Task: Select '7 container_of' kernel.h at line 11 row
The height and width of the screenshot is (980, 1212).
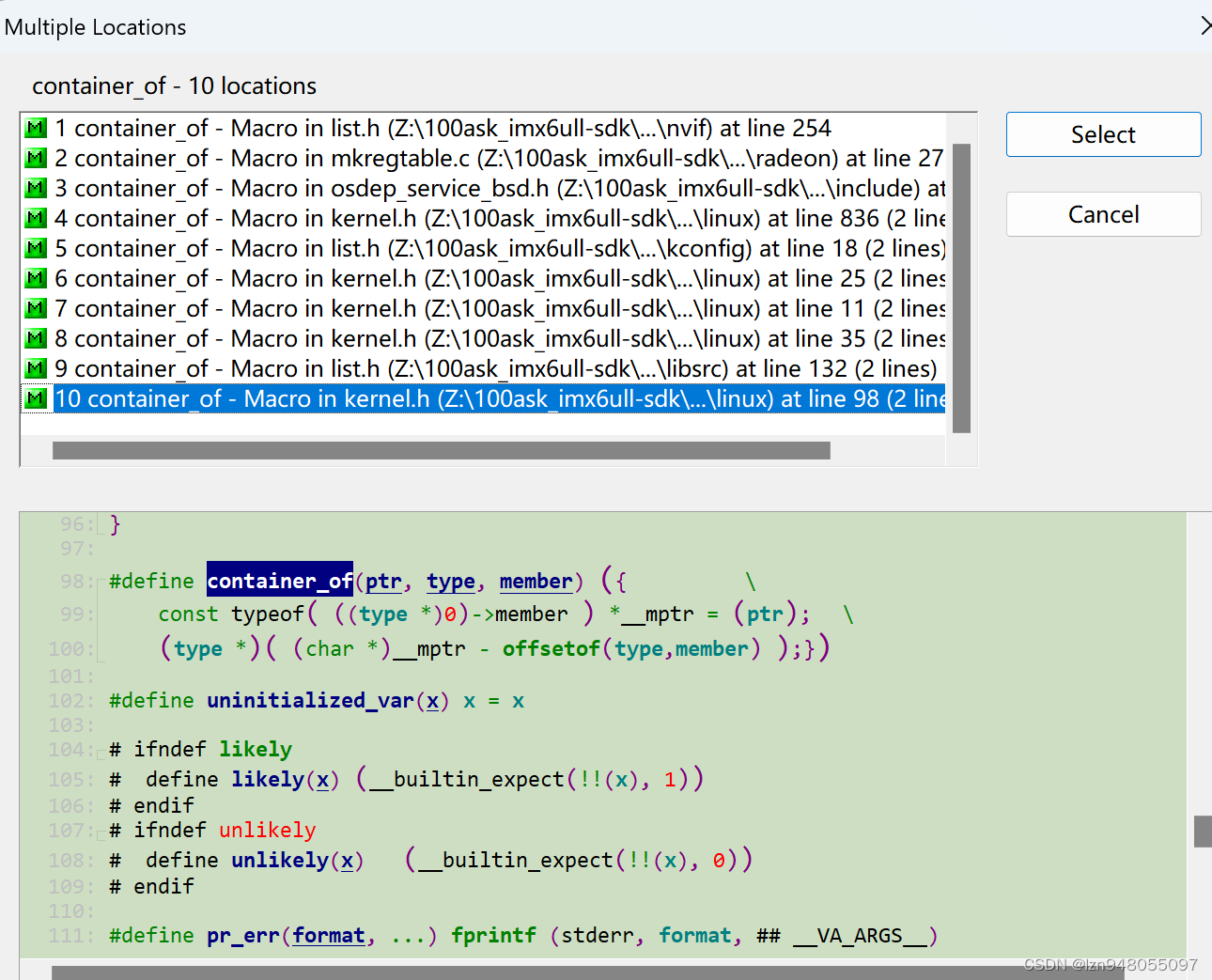Action: [483, 308]
